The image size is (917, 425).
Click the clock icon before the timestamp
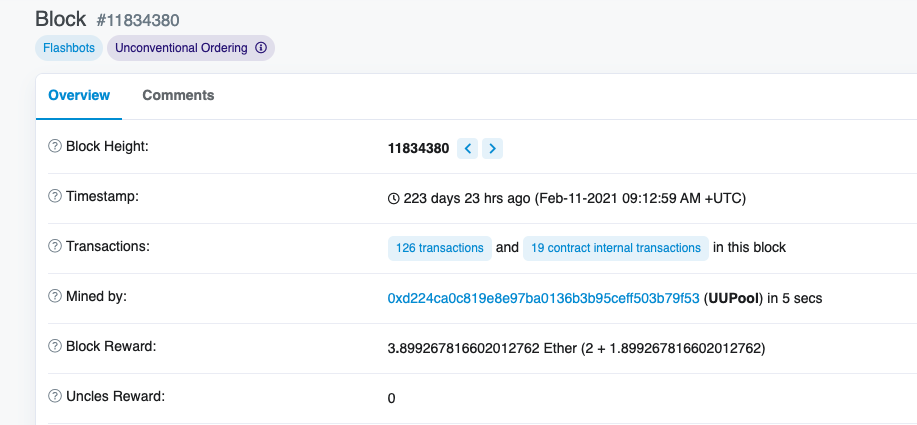pos(393,198)
